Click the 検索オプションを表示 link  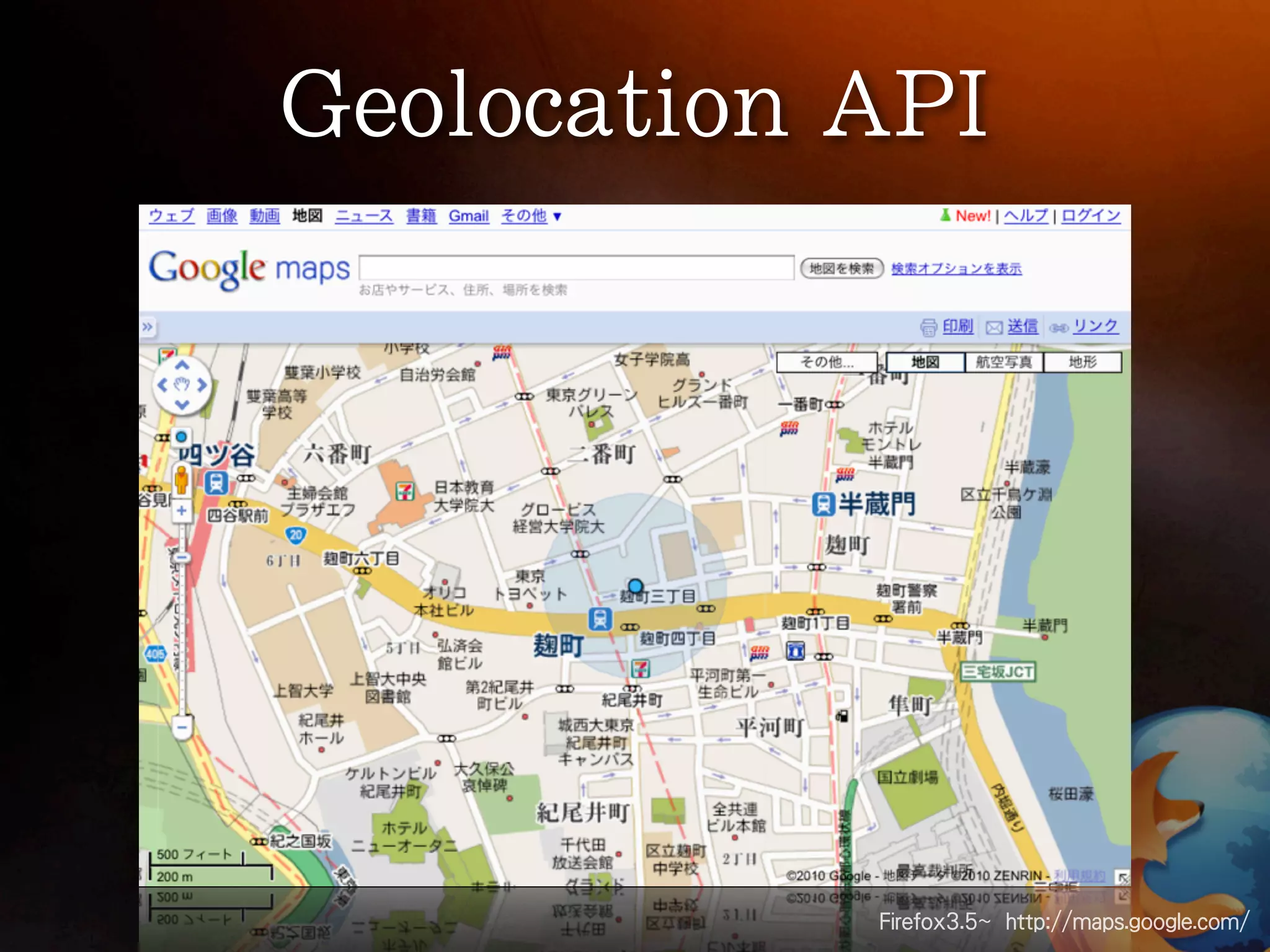pos(956,268)
